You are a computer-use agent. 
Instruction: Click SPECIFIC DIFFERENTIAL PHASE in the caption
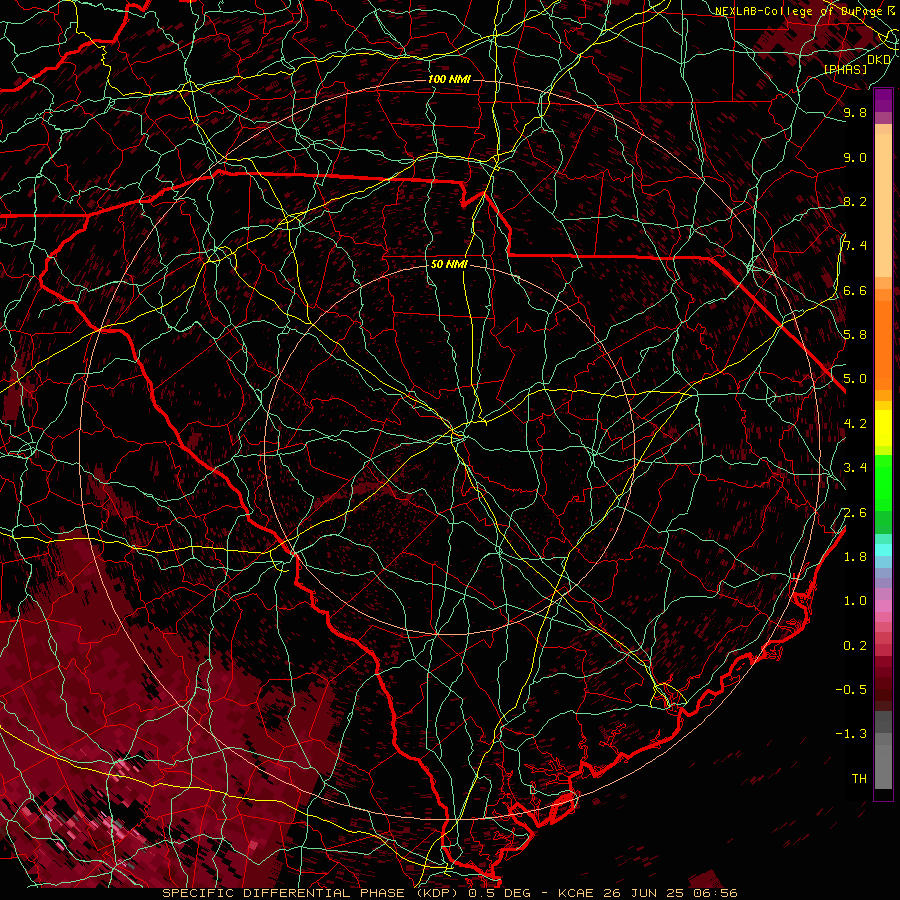[285, 893]
